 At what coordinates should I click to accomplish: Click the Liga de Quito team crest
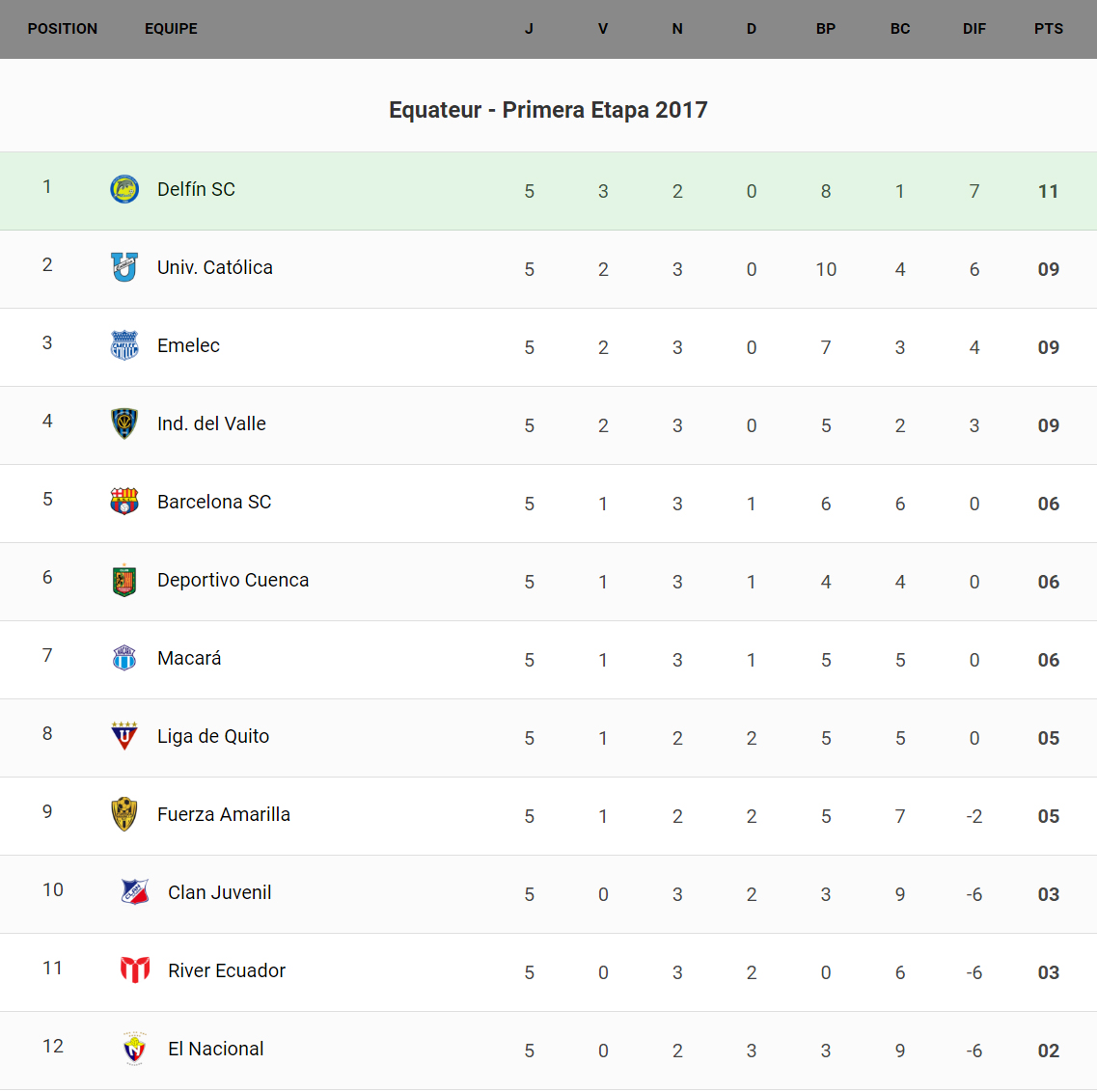124,736
